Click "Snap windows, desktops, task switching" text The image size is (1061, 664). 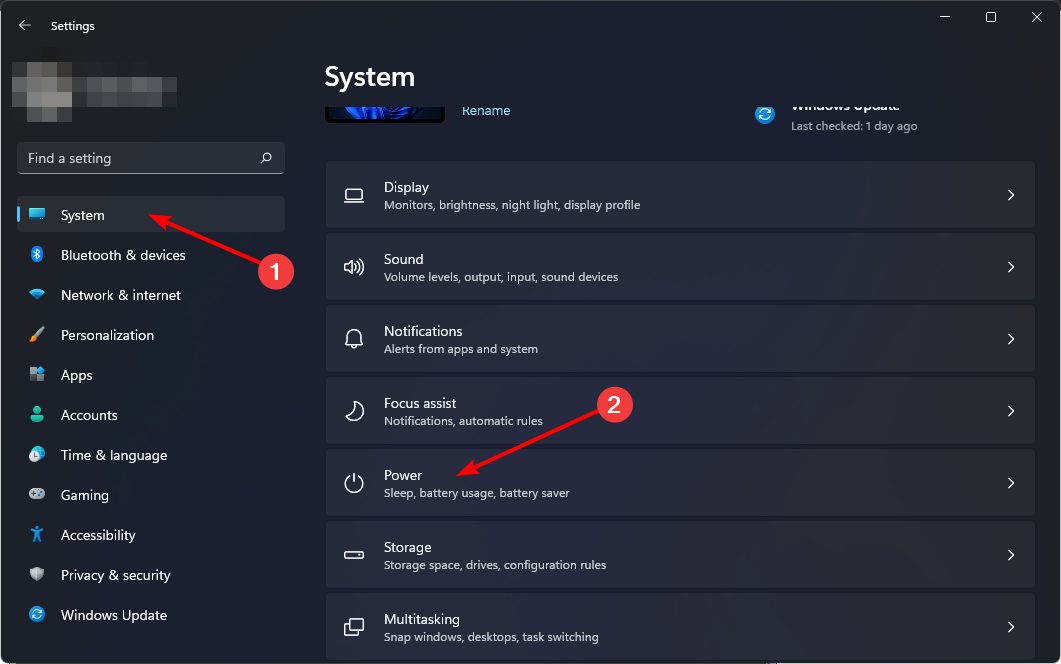point(491,637)
